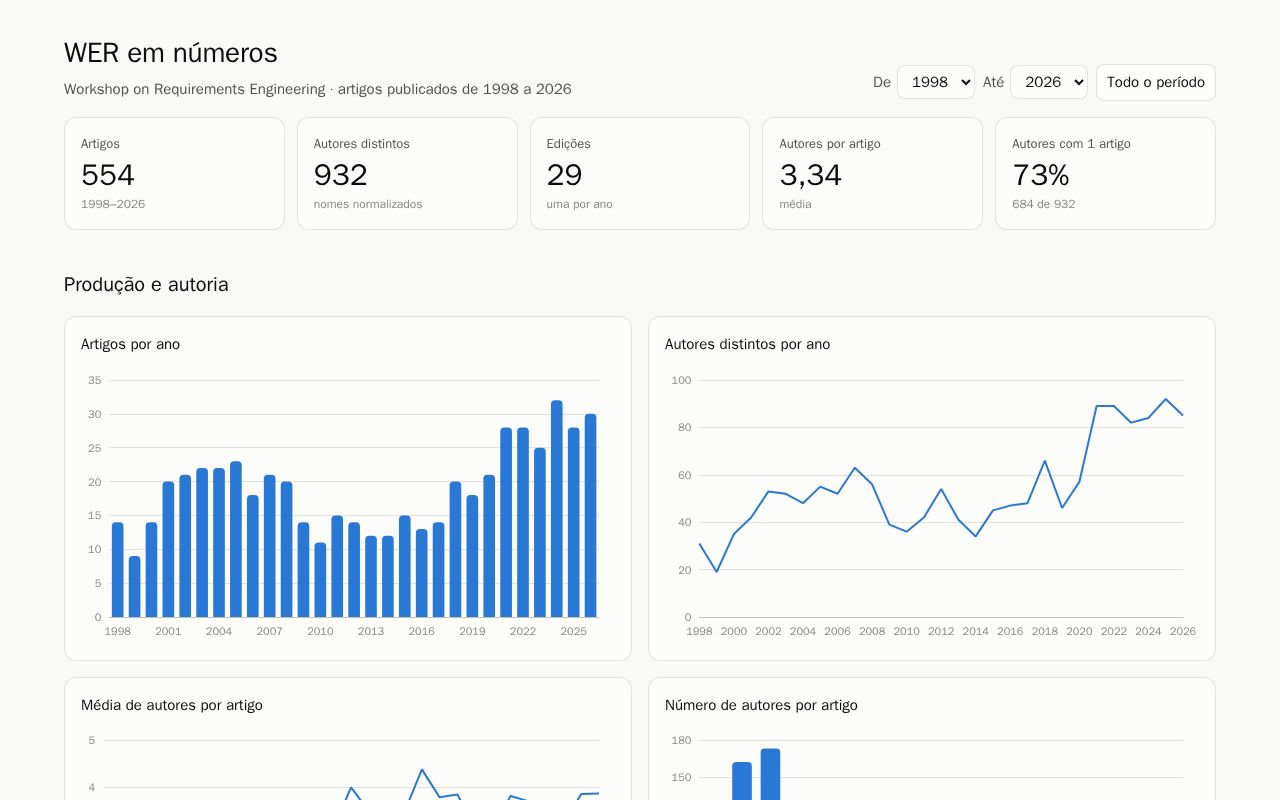Click the "Média de autores por artigo" chart title
Screen dimensions: 1280x800
pyautogui.click(x=172, y=705)
